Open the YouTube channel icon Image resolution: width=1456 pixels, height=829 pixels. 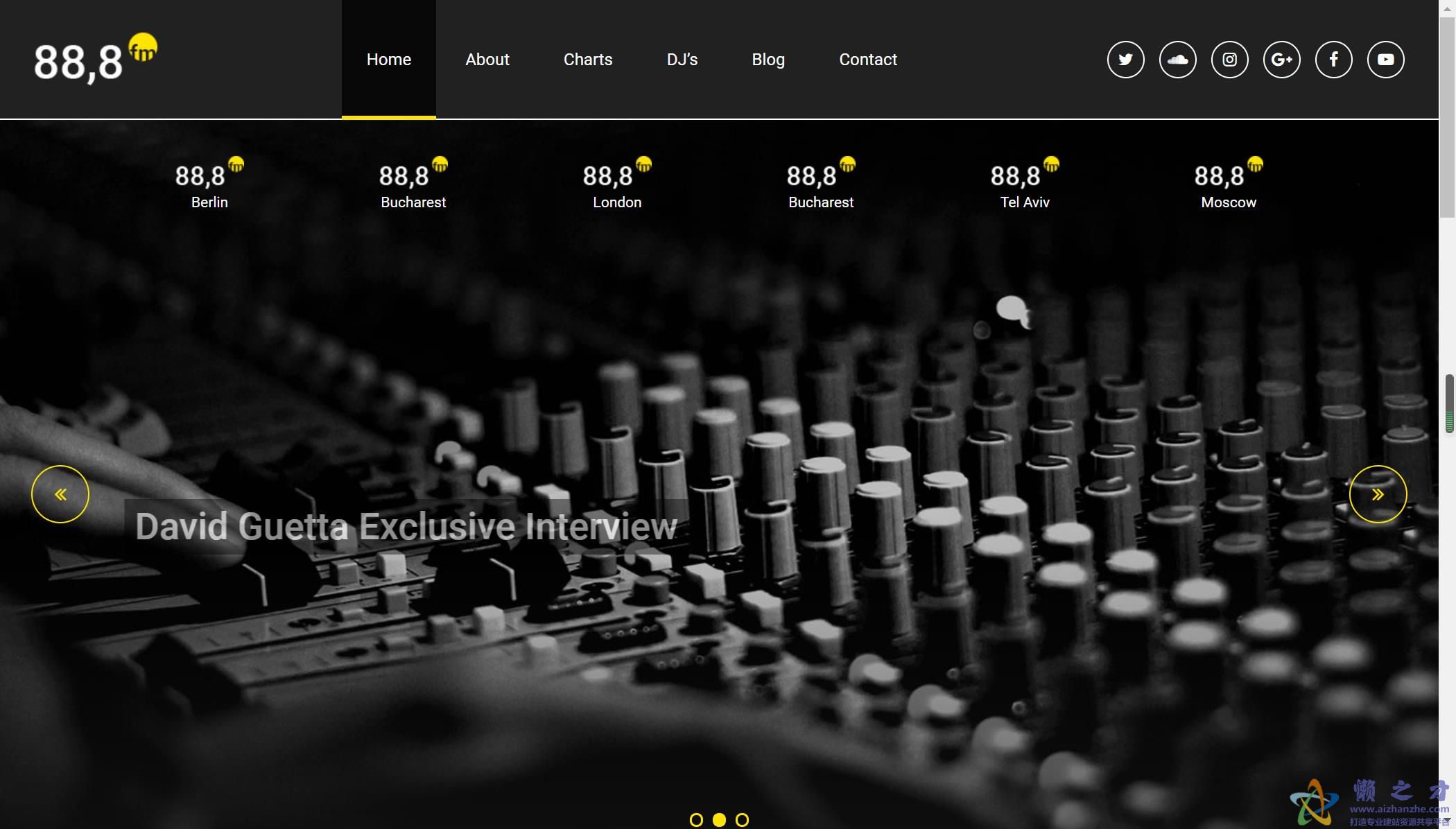click(x=1385, y=60)
